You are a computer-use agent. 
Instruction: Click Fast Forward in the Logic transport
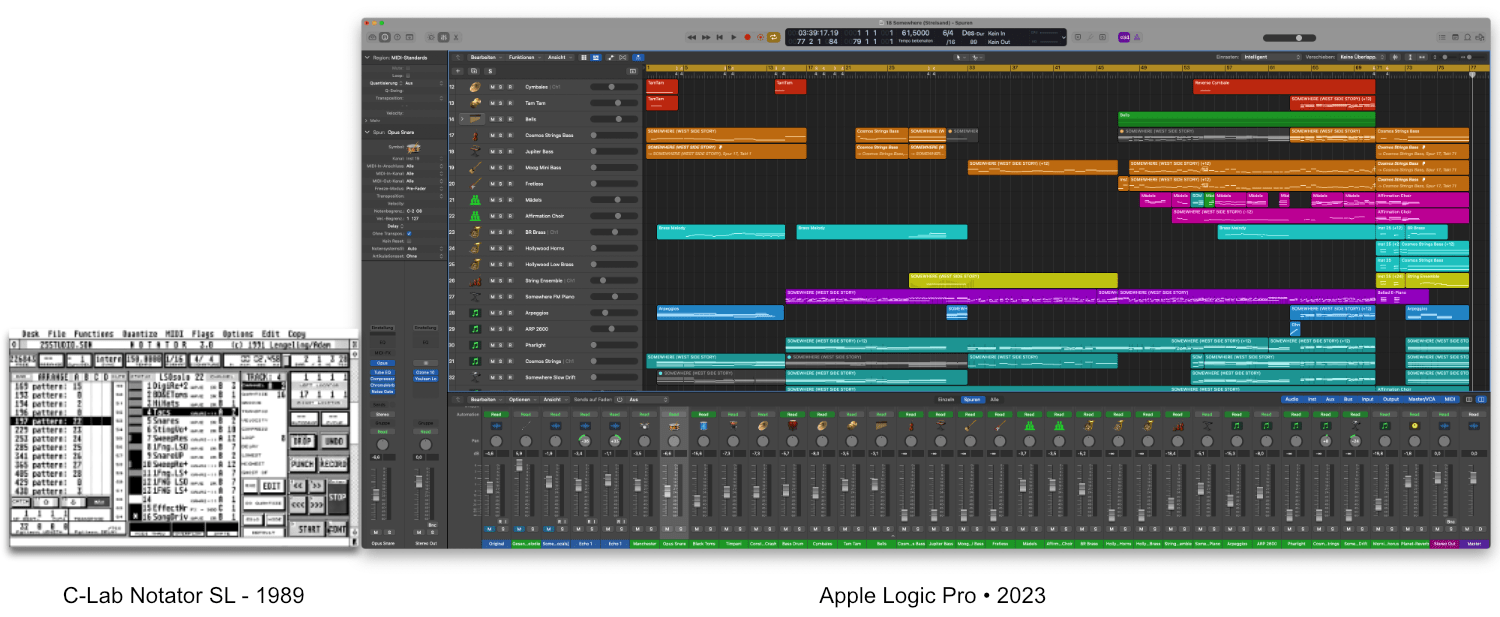(706, 37)
